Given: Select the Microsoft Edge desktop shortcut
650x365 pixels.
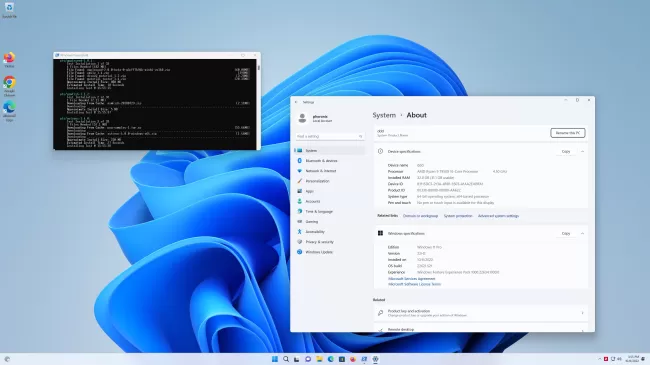Looking at the screenshot, I should [x=9, y=111].
